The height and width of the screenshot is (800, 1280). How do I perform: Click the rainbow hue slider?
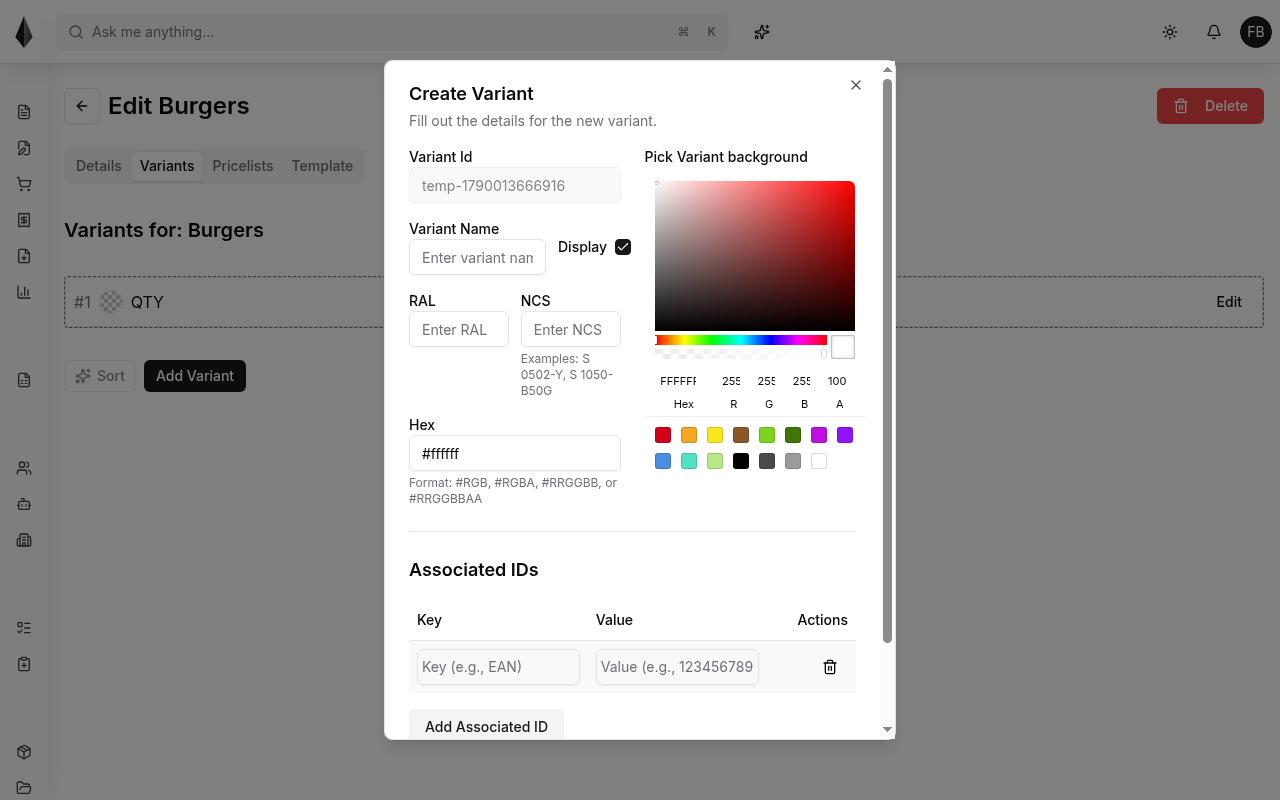(x=741, y=340)
